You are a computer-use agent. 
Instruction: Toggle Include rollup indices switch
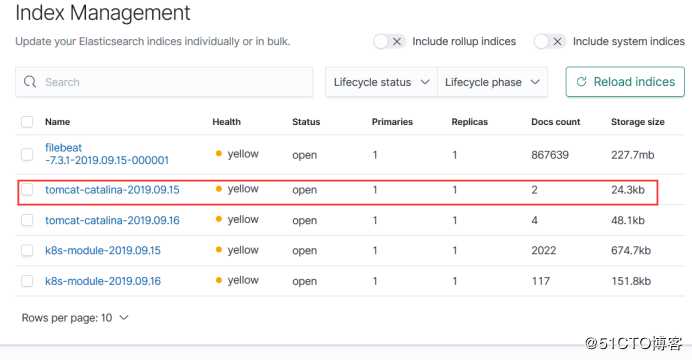[389, 41]
